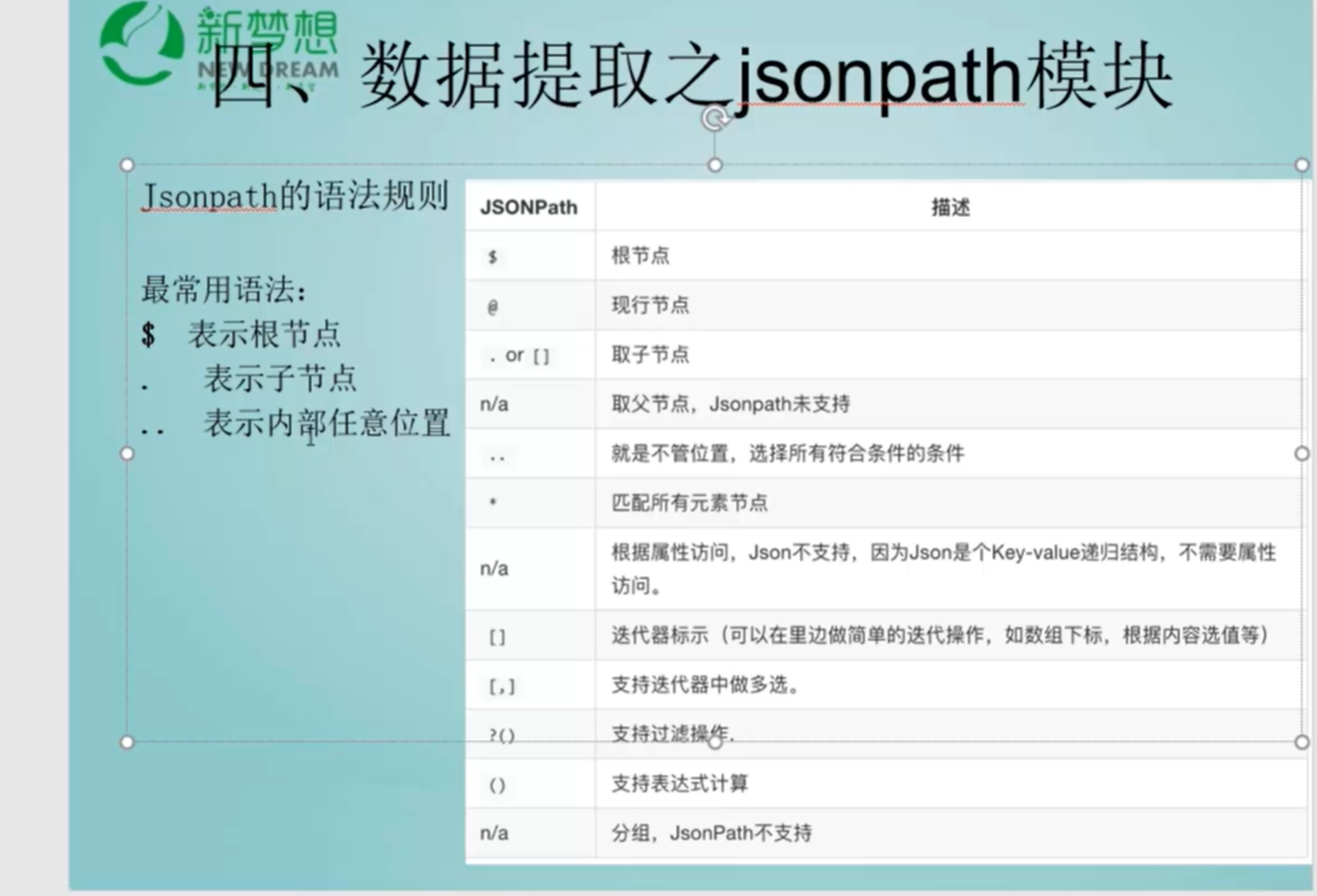
Task: Click the right-middle resize handle of text box
Action: click(x=1302, y=454)
